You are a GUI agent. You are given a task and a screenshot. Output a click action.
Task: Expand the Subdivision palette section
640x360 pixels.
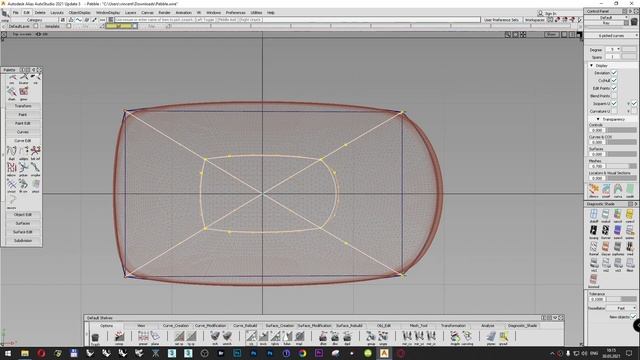click(x=23, y=240)
